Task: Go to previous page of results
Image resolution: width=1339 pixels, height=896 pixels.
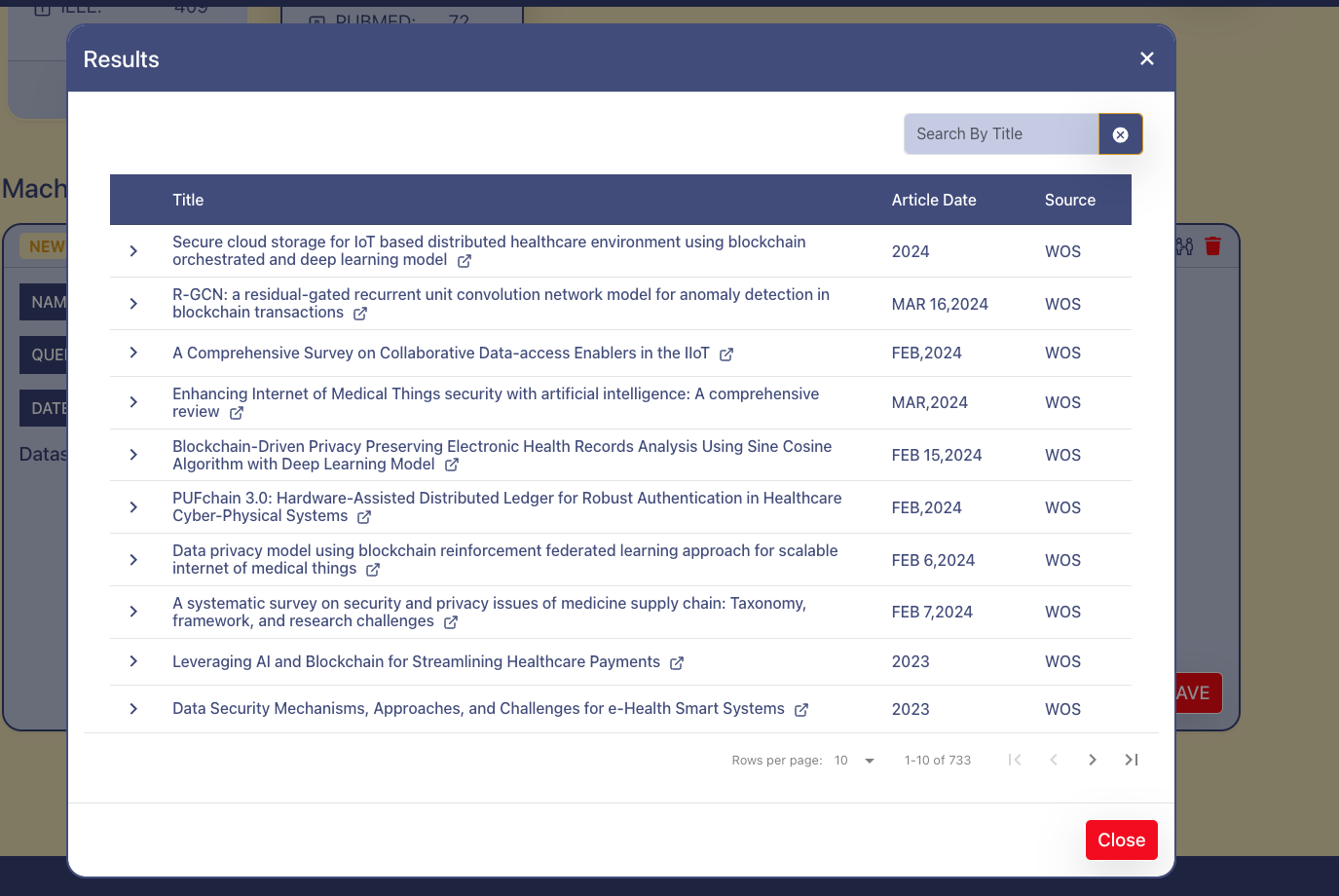Action: (1054, 760)
